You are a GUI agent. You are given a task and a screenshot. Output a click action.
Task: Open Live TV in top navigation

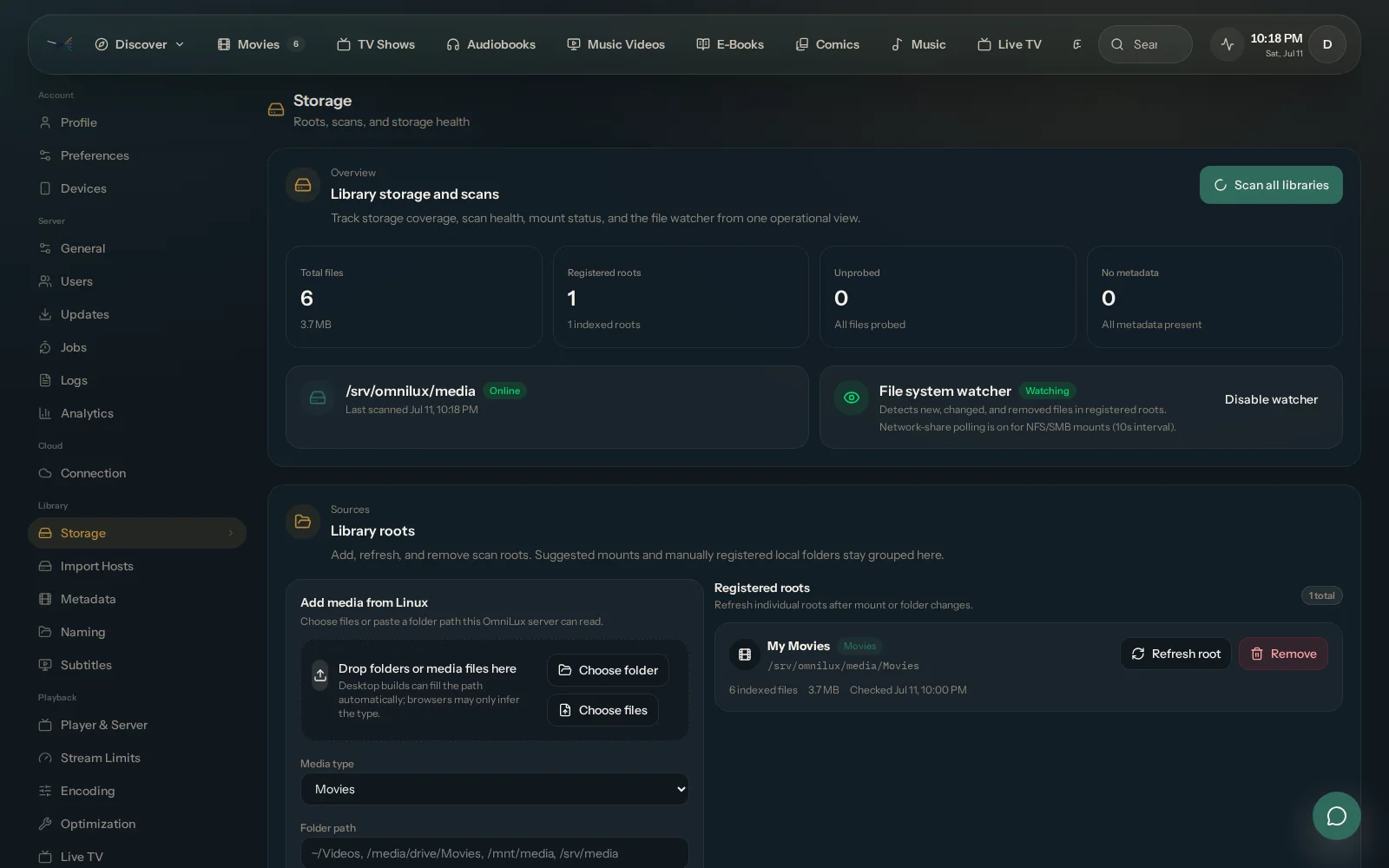click(1010, 44)
